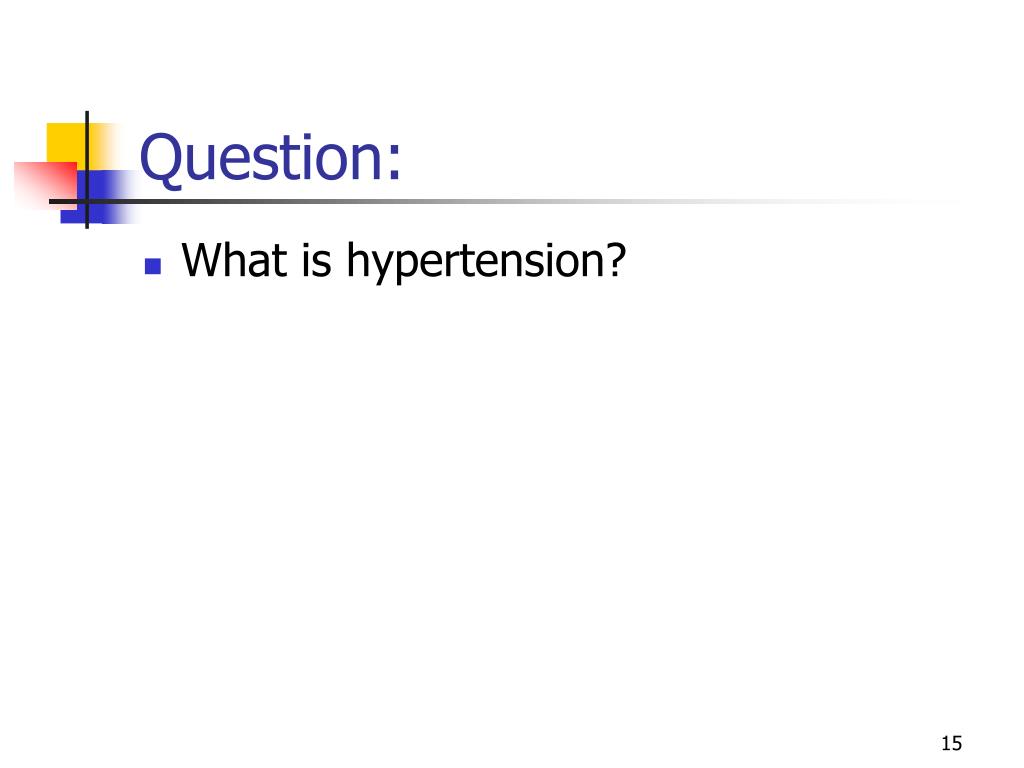Click slide number 15
The width and height of the screenshot is (1024, 768).
[x=951, y=742]
